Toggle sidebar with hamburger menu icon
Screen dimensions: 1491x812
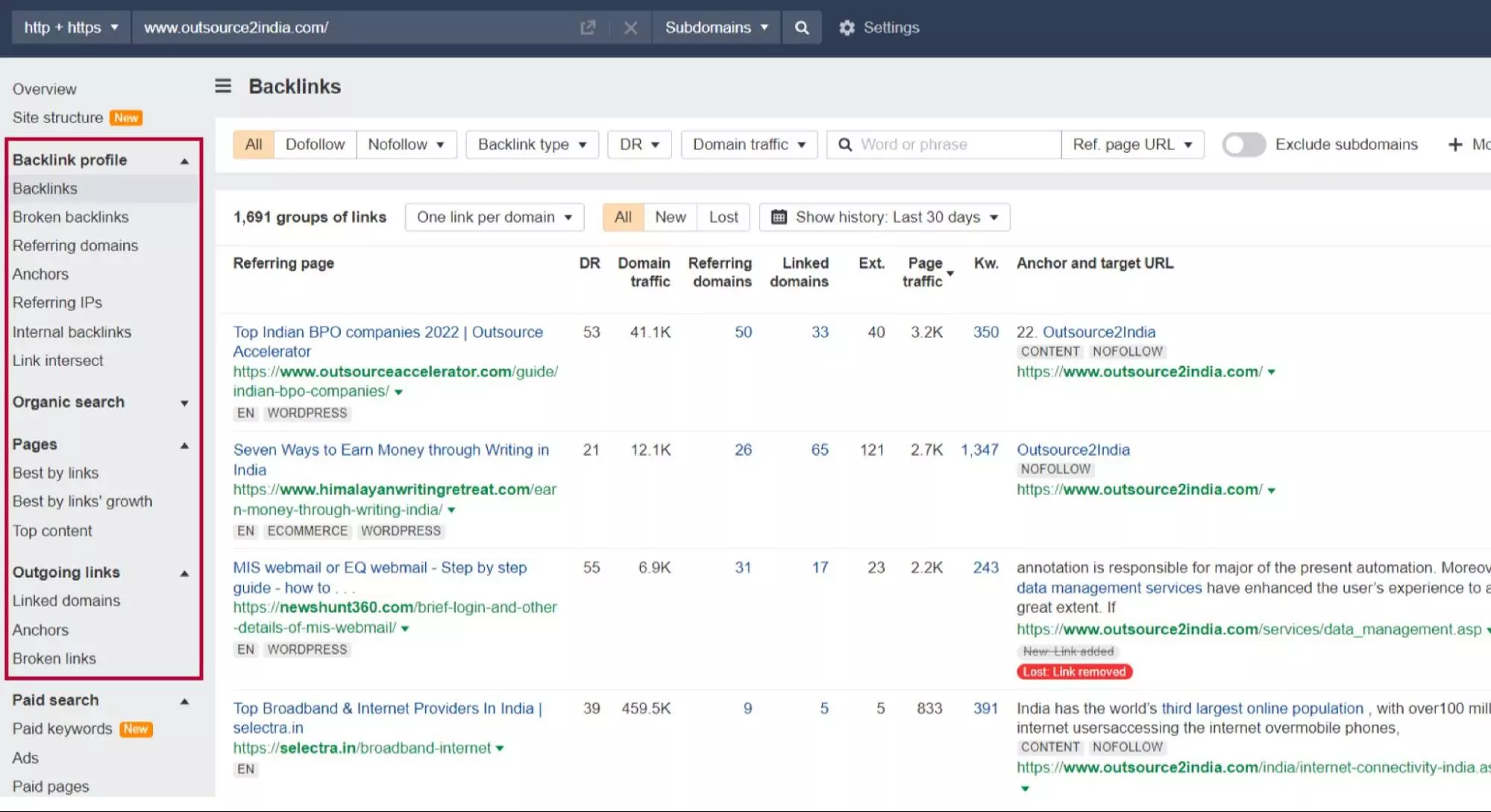[223, 86]
